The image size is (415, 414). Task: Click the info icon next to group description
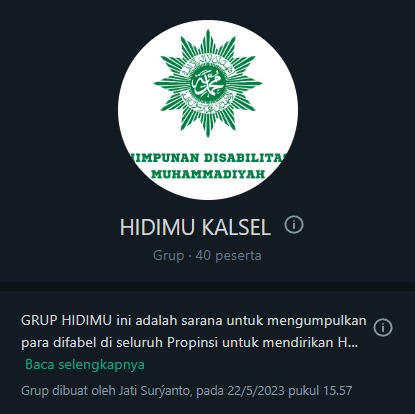pos(383,327)
